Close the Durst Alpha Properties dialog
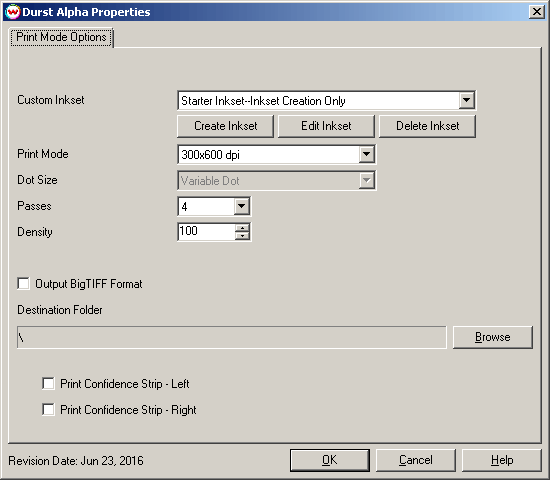 coord(537,12)
